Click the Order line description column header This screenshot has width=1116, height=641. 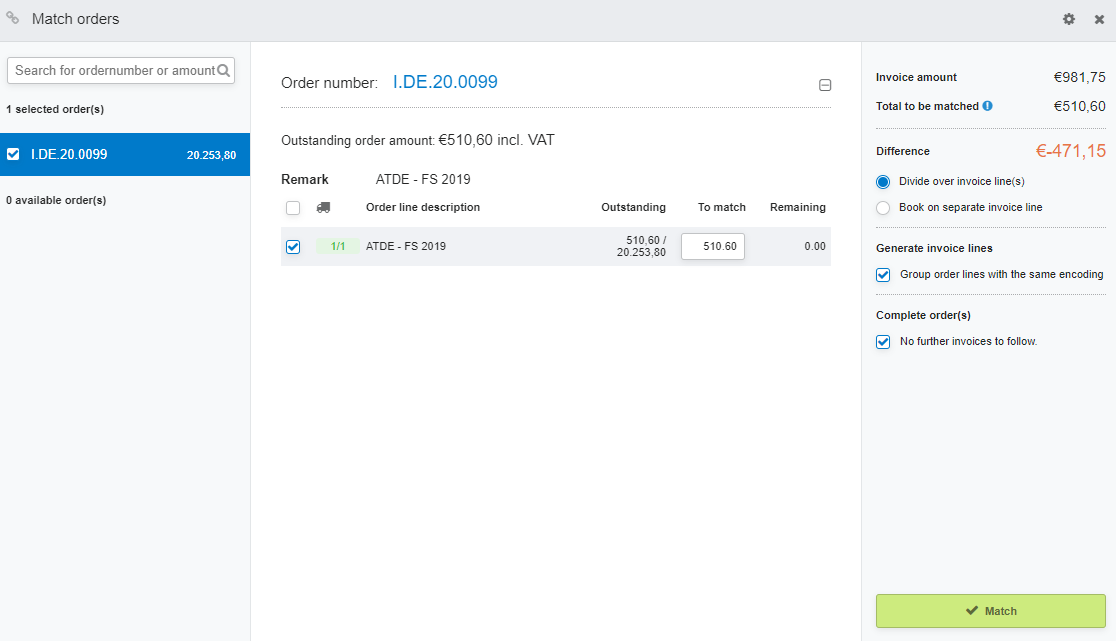coord(423,207)
